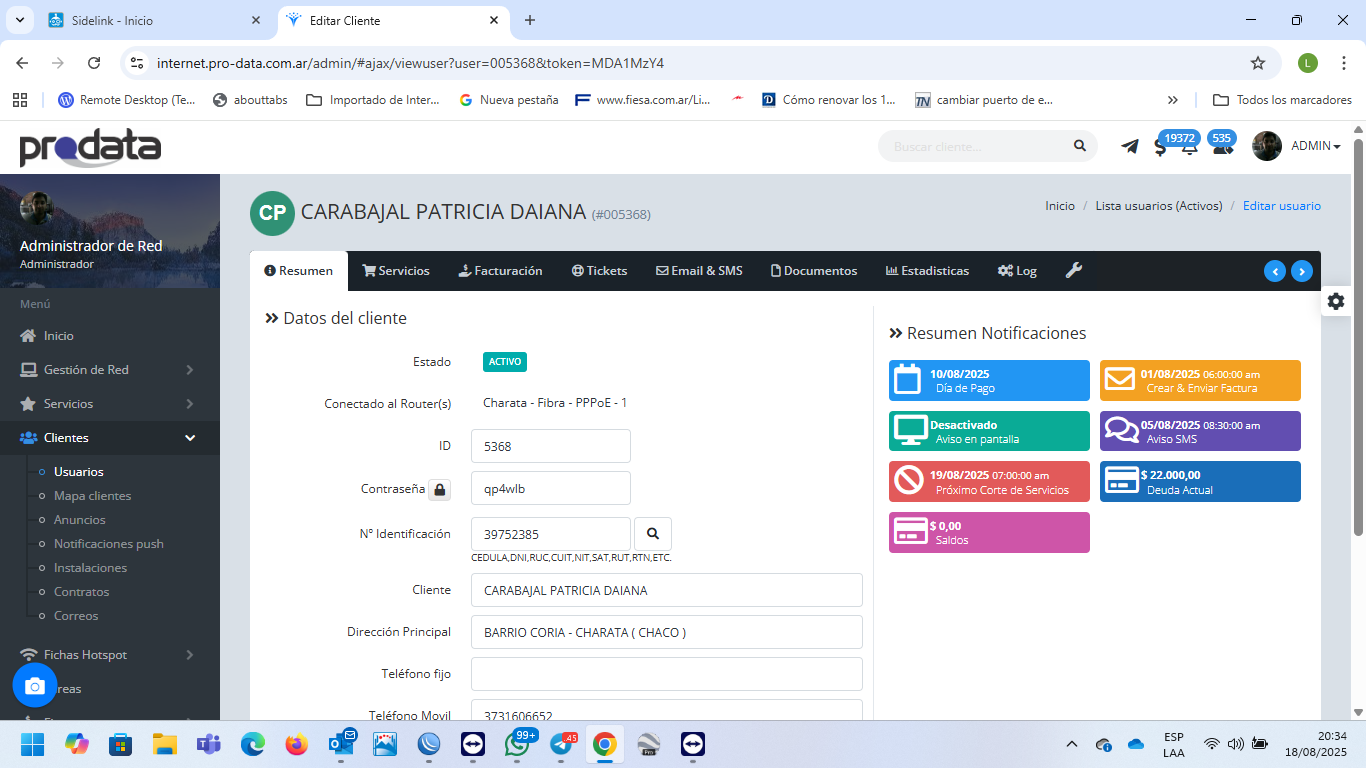Open the Lista usuarios (Activos) breadcrumb link
1366x768 pixels.
pyautogui.click(x=1158, y=206)
